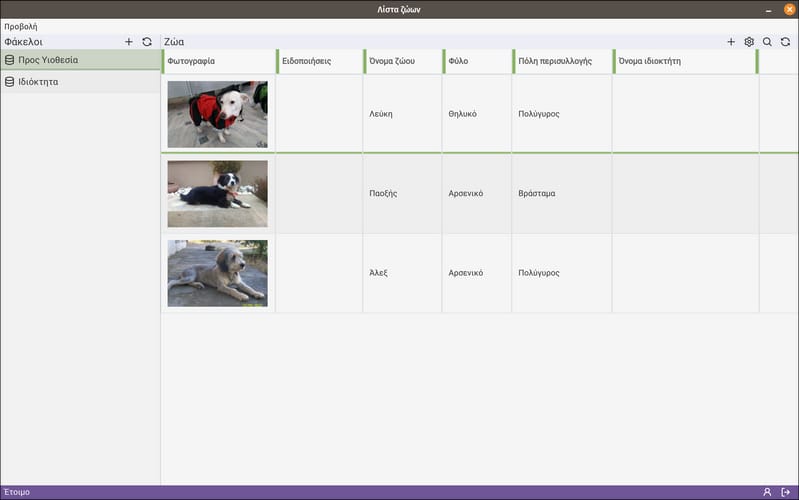Click the database icon beside Ιδιόκτητα

tap(9, 82)
